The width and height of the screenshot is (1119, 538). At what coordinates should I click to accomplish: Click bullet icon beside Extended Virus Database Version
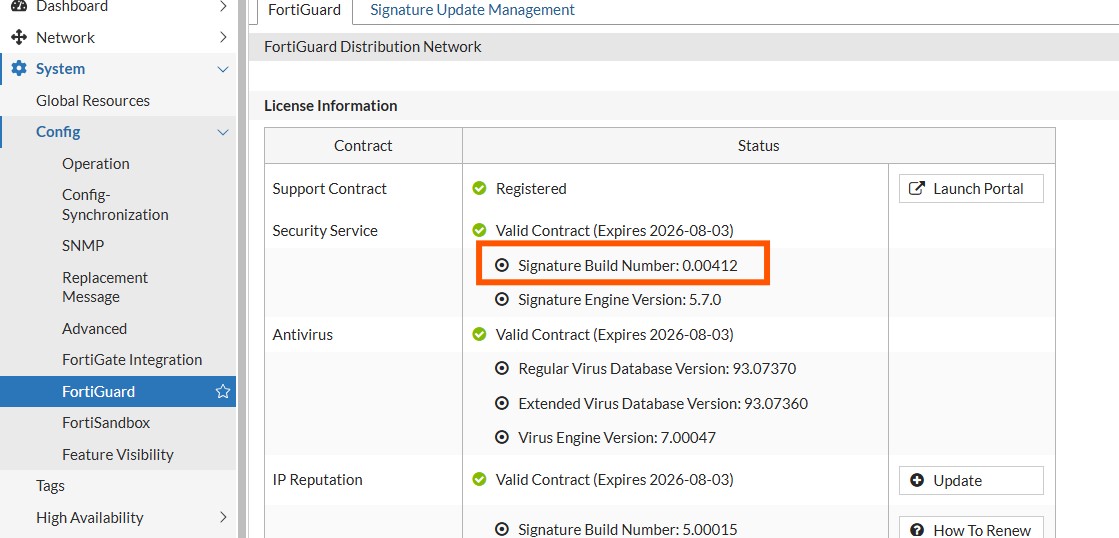[x=502, y=403]
